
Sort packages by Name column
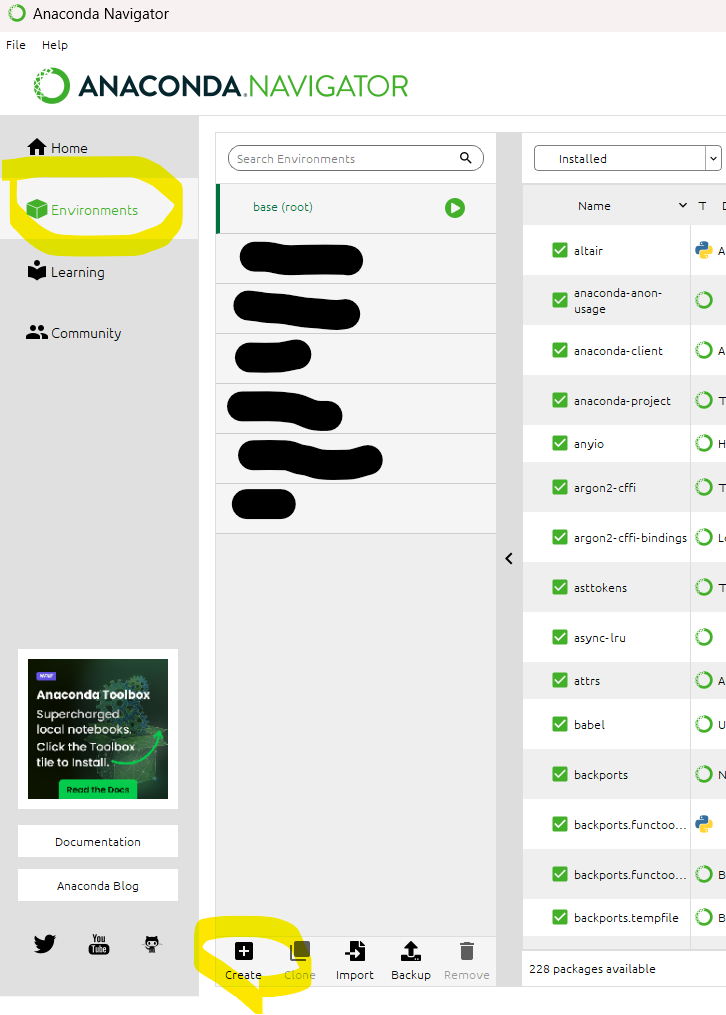click(594, 206)
